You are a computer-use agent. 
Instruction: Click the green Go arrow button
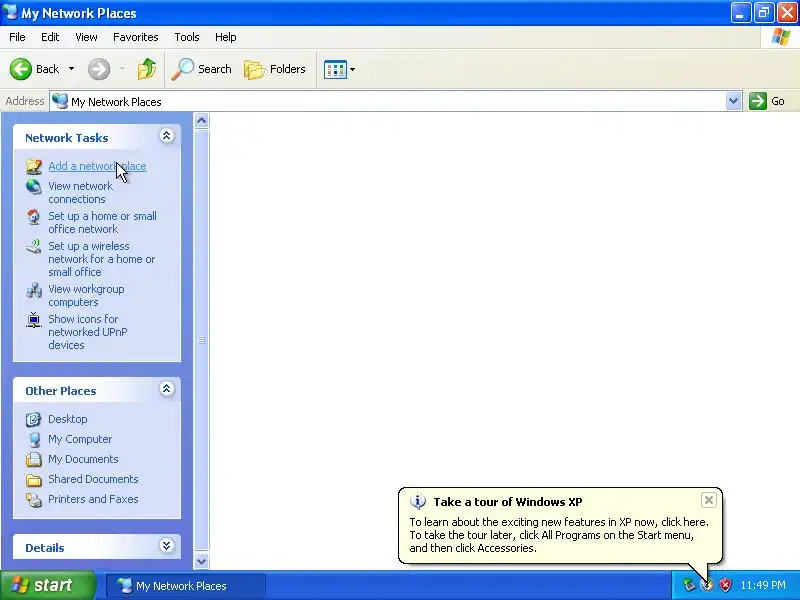point(758,101)
